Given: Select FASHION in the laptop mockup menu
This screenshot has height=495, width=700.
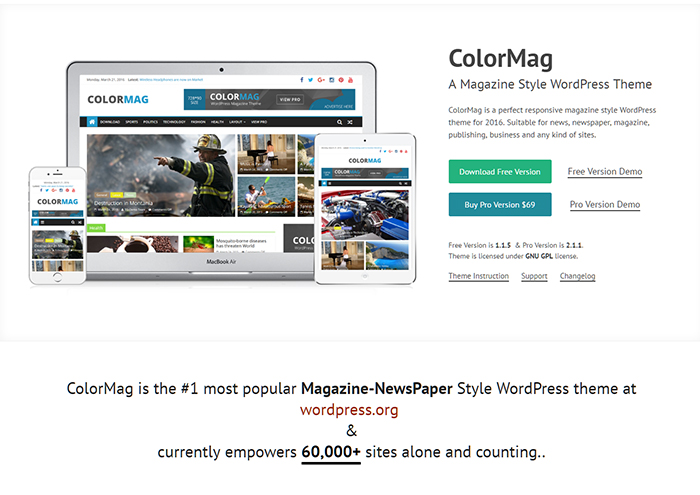Looking at the screenshot, I should pyautogui.click(x=198, y=122).
